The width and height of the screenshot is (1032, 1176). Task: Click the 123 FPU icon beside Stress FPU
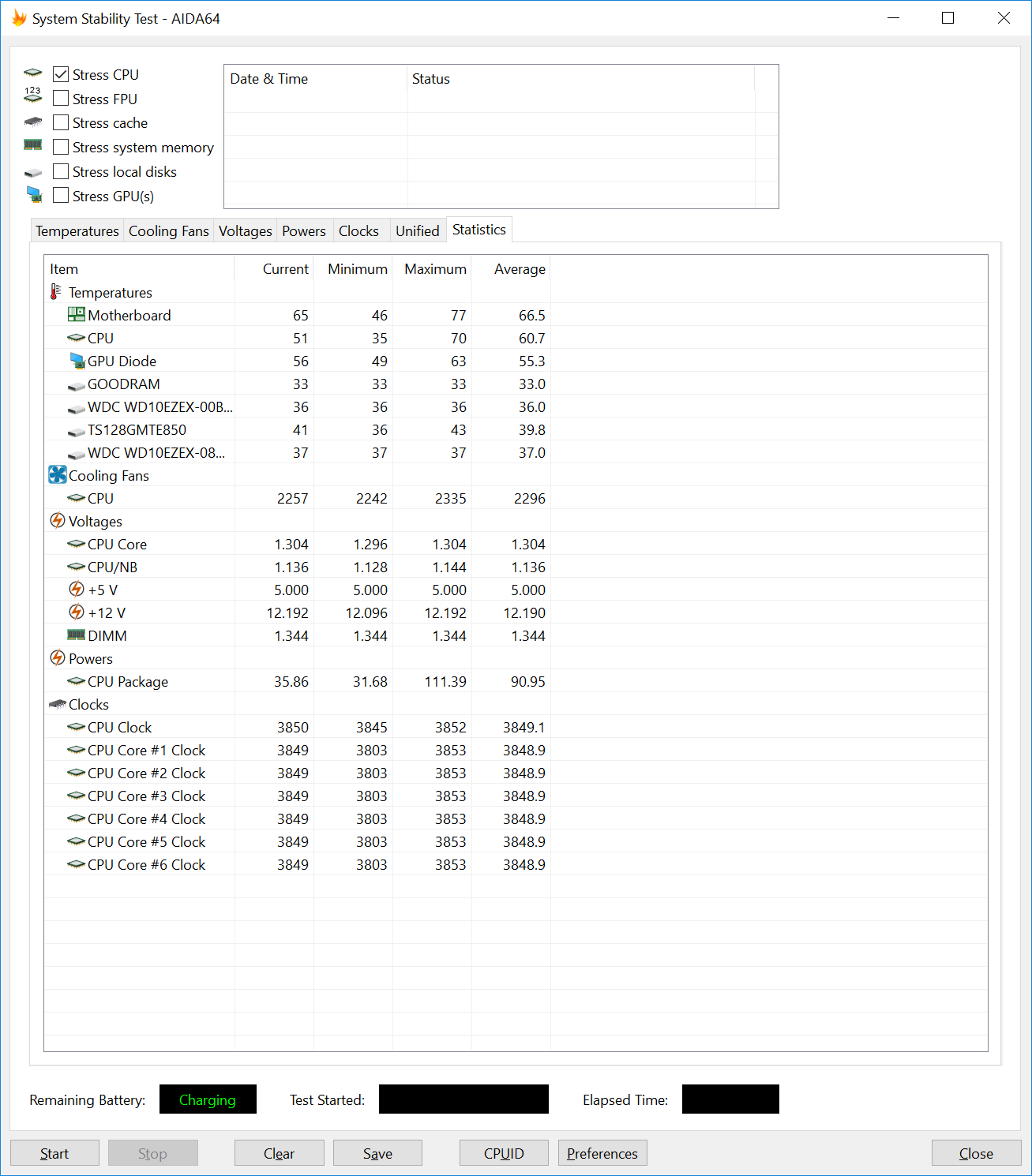(x=32, y=95)
